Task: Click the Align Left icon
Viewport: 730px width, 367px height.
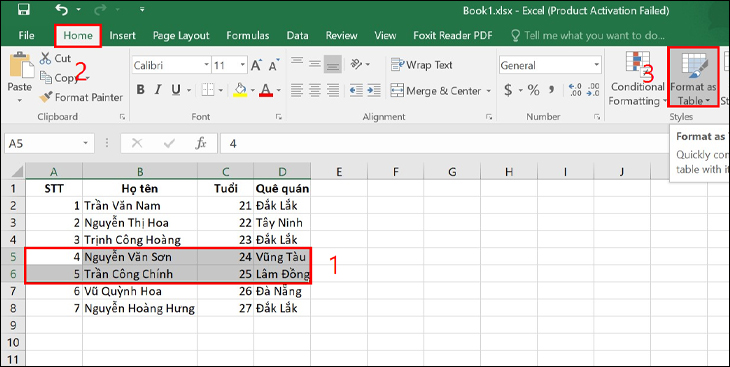Action: coord(297,90)
